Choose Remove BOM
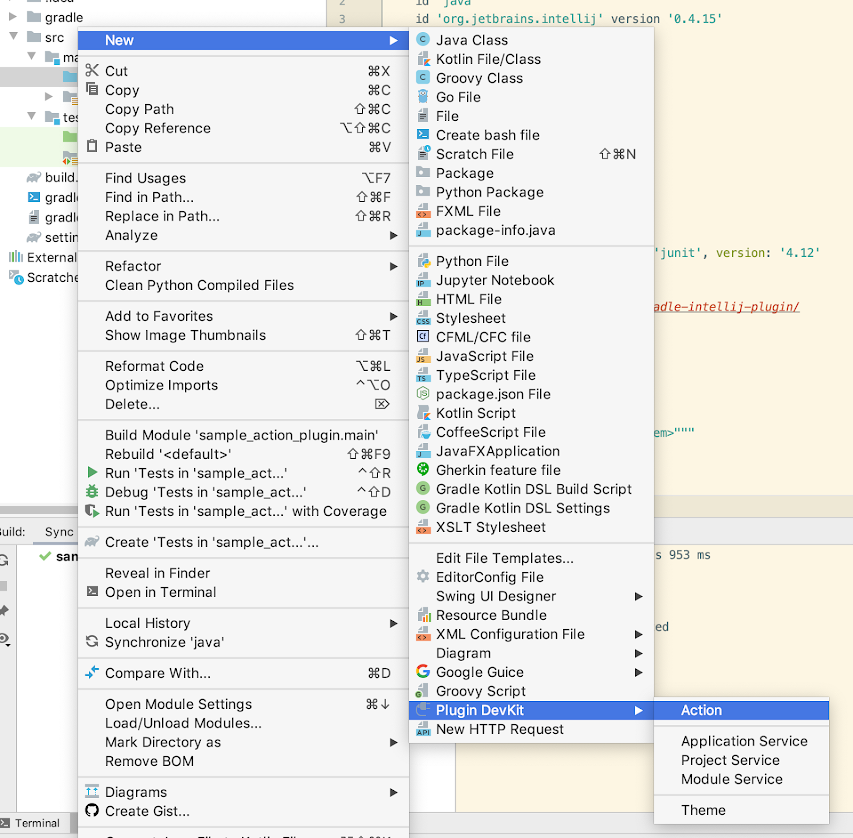 243,761
